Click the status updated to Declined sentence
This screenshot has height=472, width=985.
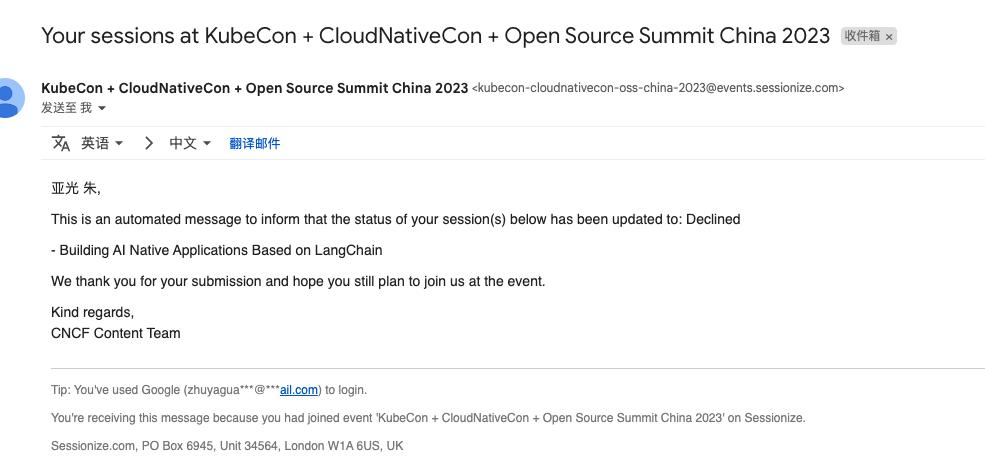[x=395, y=219]
